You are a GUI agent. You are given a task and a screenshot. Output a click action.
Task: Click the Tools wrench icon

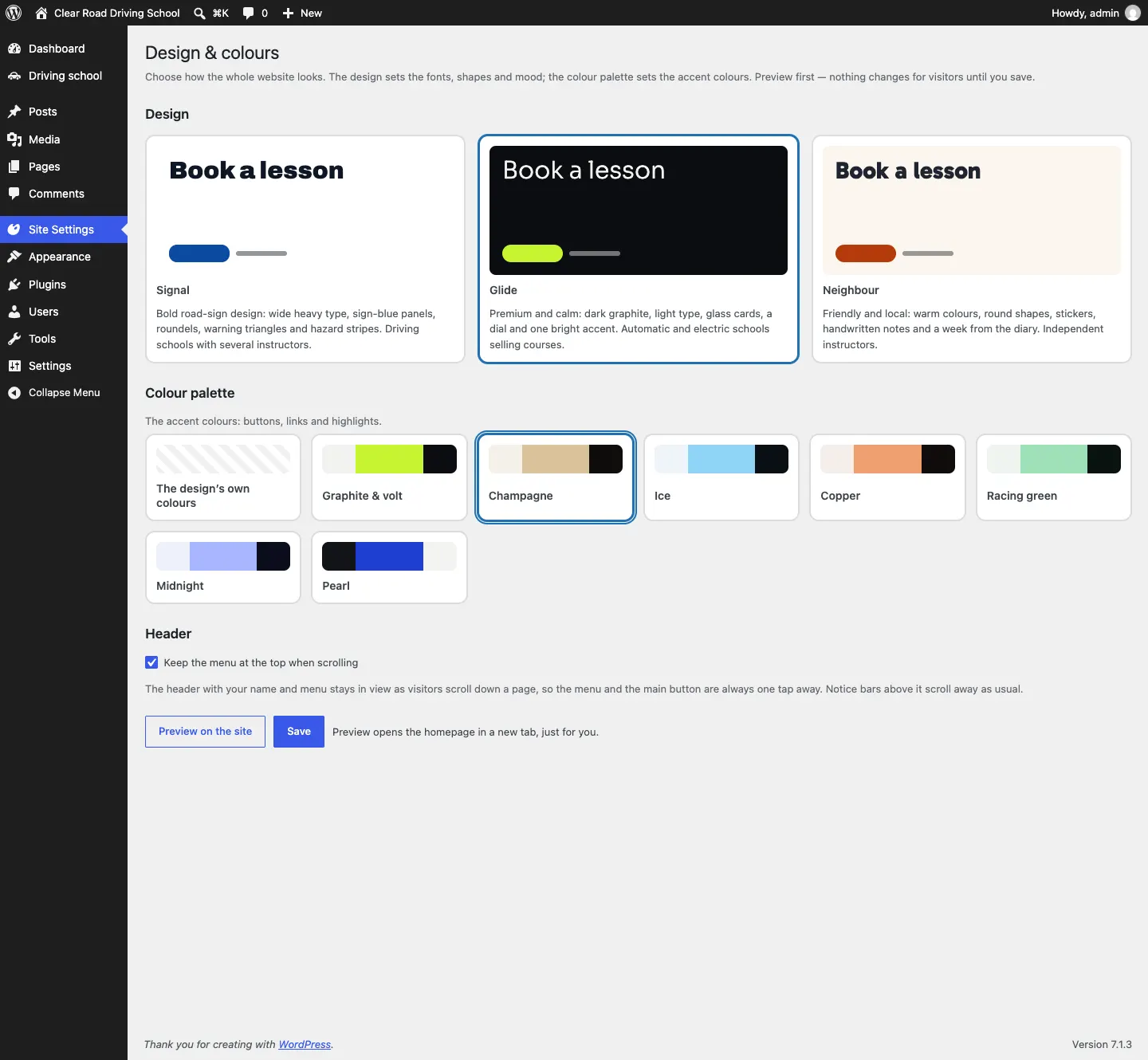[x=14, y=339]
